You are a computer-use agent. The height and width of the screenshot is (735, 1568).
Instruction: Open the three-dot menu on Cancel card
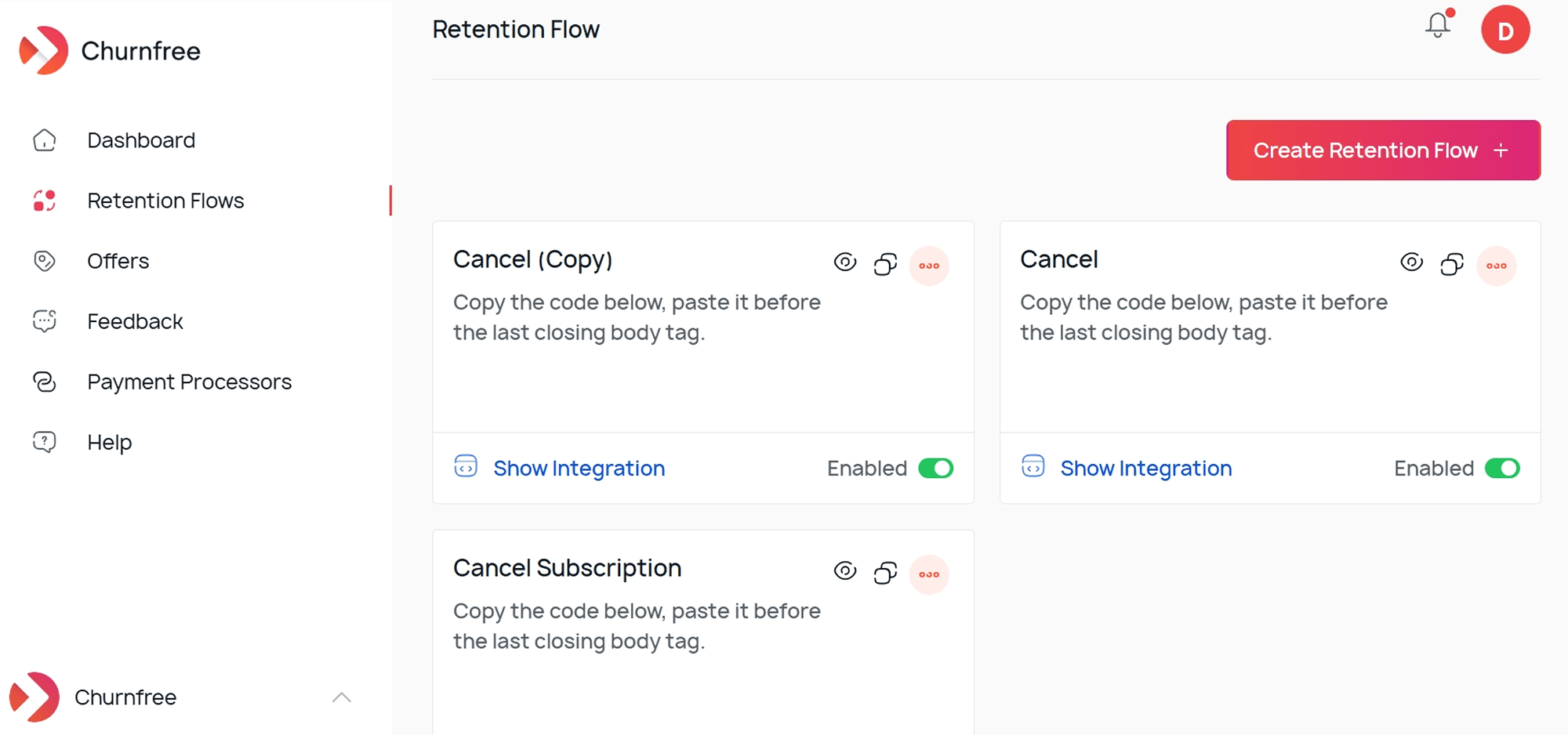click(x=1496, y=266)
